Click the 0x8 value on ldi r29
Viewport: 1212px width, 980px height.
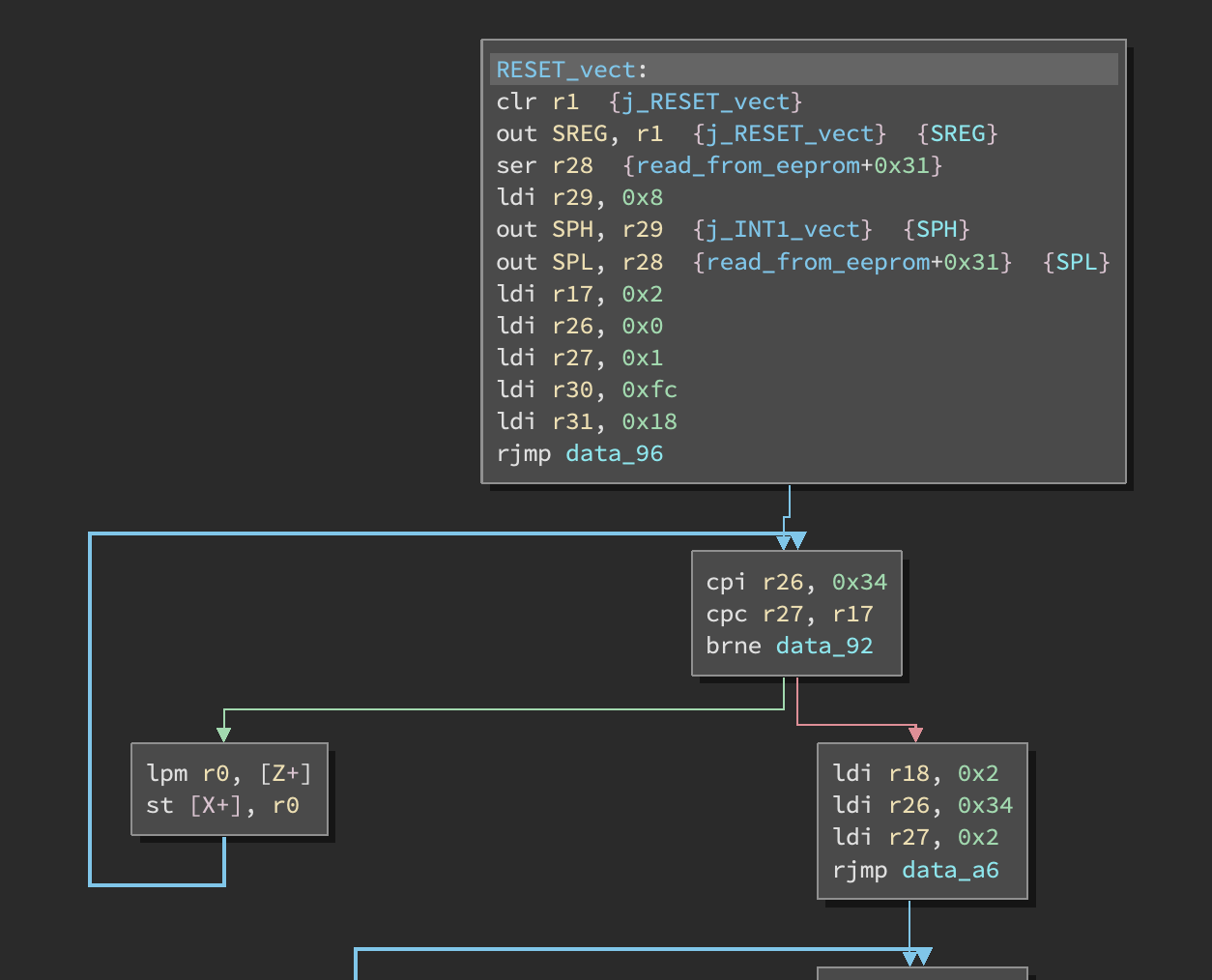pyautogui.click(x=642, y=198)
